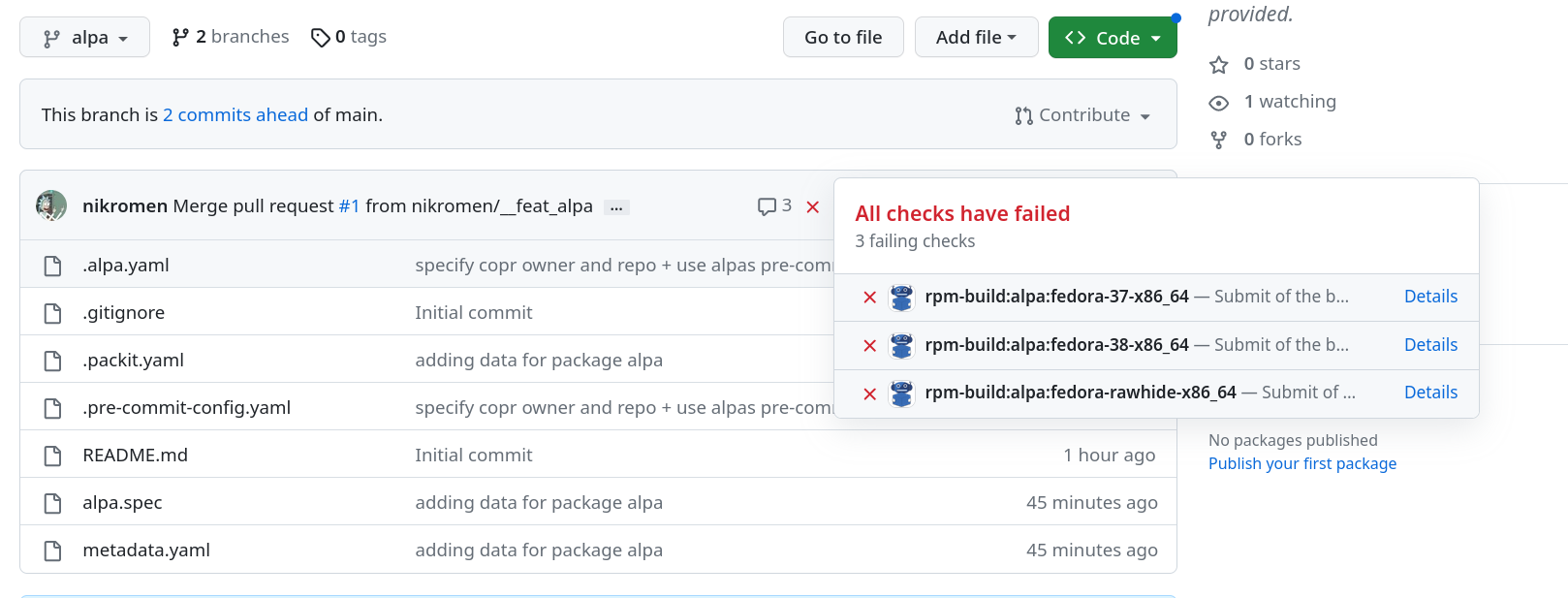This screenshot has height=598, width=1568.
Task: Click the red X for fedora-37 check
Action: point(870,298)
